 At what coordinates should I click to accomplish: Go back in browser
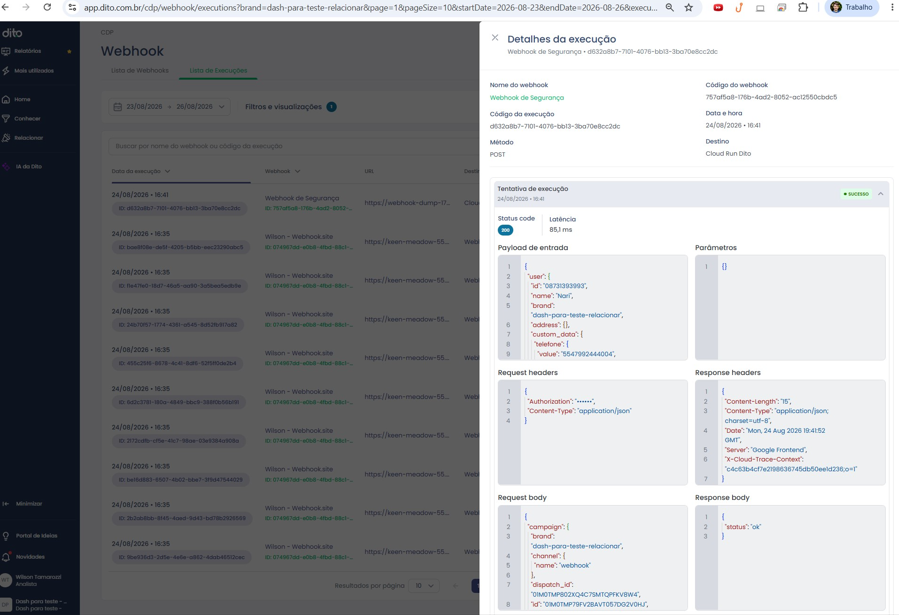click(6, 7)
